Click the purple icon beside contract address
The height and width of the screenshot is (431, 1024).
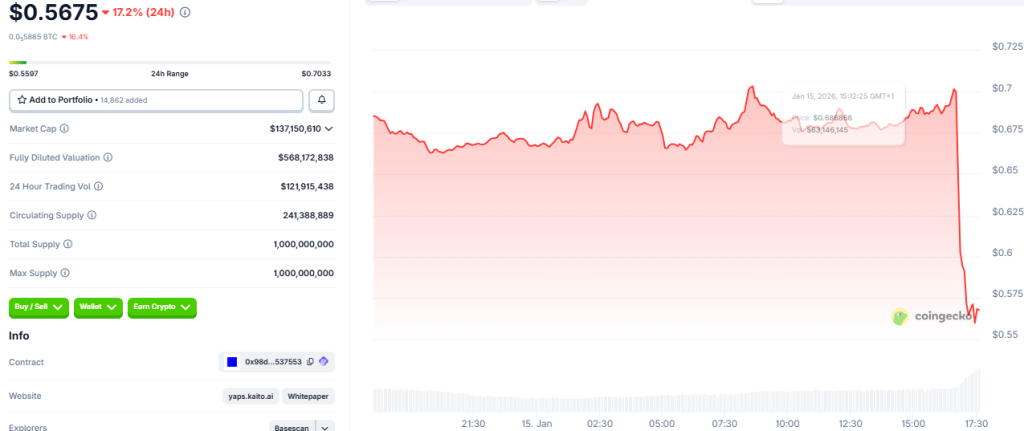click(324, 362)
